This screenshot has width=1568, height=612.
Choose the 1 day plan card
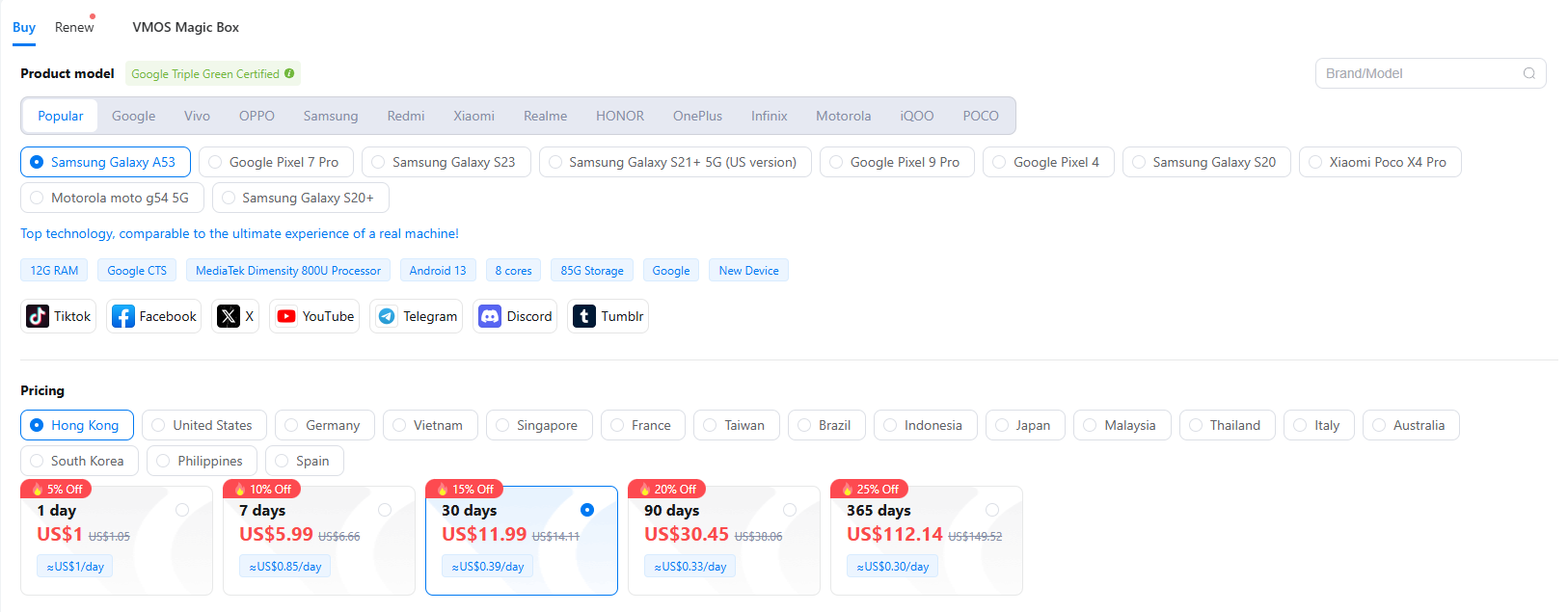[x=117, y=540]
